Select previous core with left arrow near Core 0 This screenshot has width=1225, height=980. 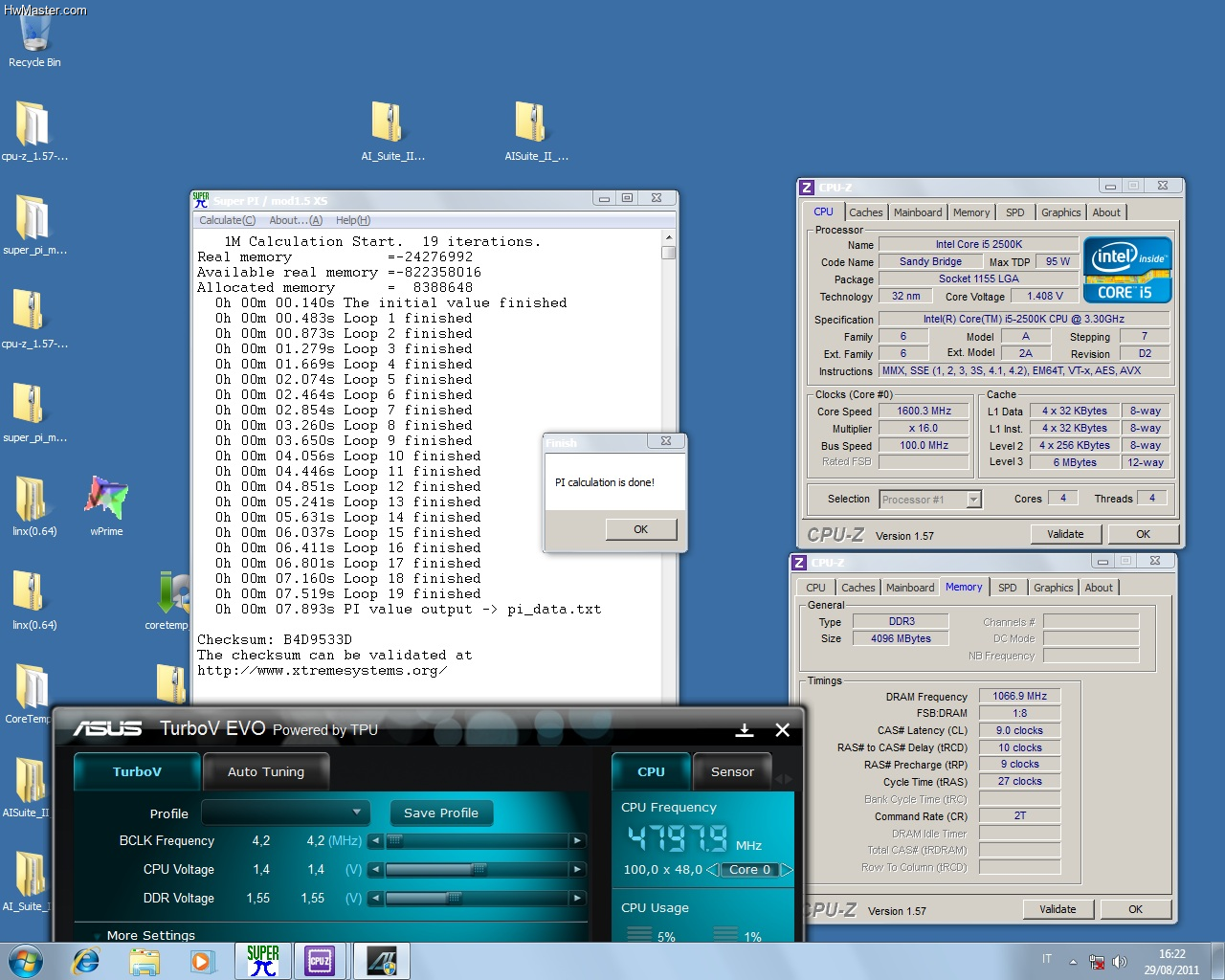[x=711, y=870]
